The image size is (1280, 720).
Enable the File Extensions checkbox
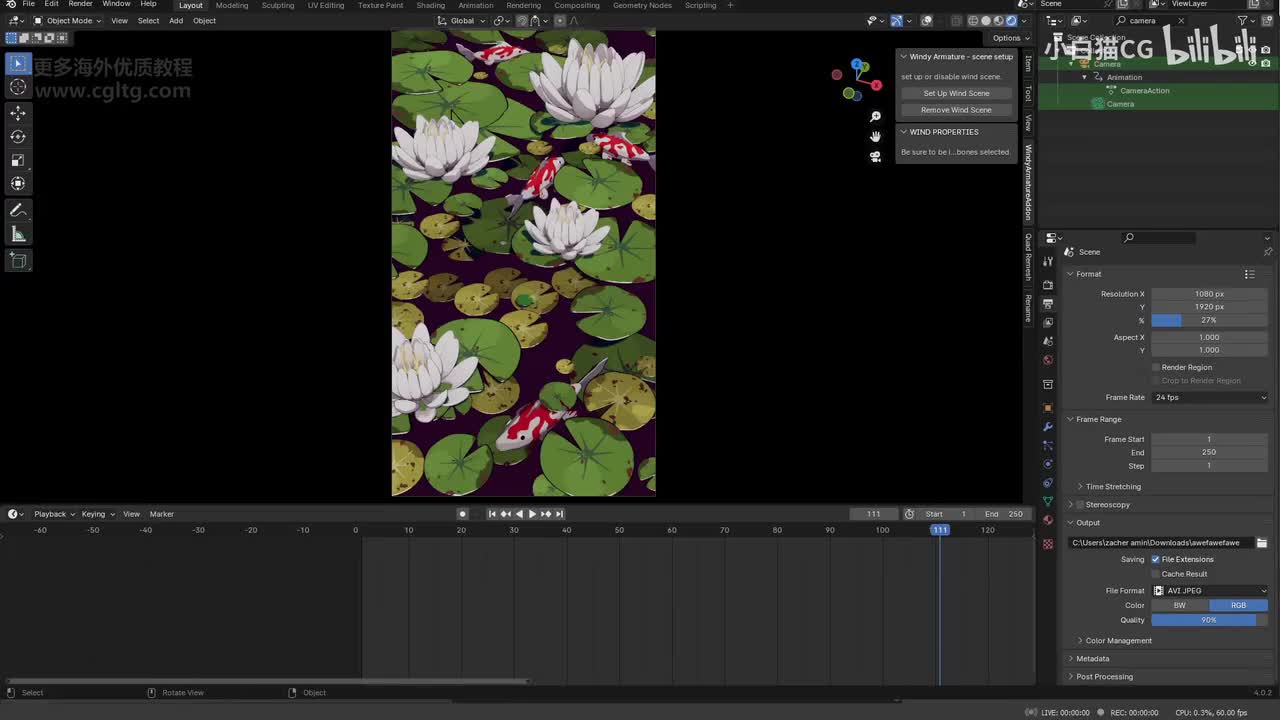(1156, 559)
